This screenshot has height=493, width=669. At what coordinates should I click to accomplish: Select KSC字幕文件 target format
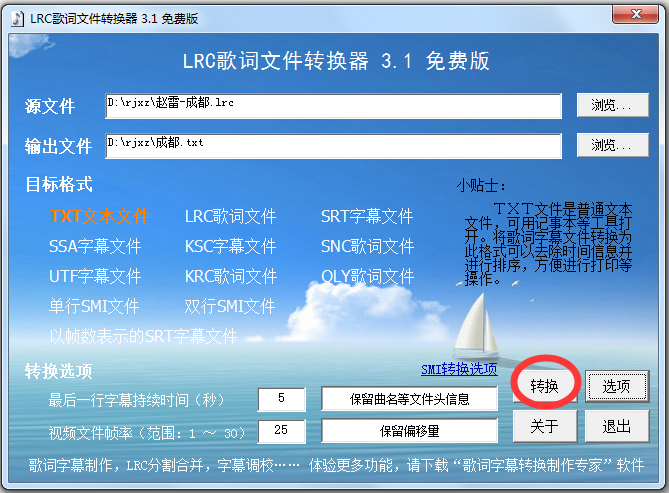coord(230,246)
